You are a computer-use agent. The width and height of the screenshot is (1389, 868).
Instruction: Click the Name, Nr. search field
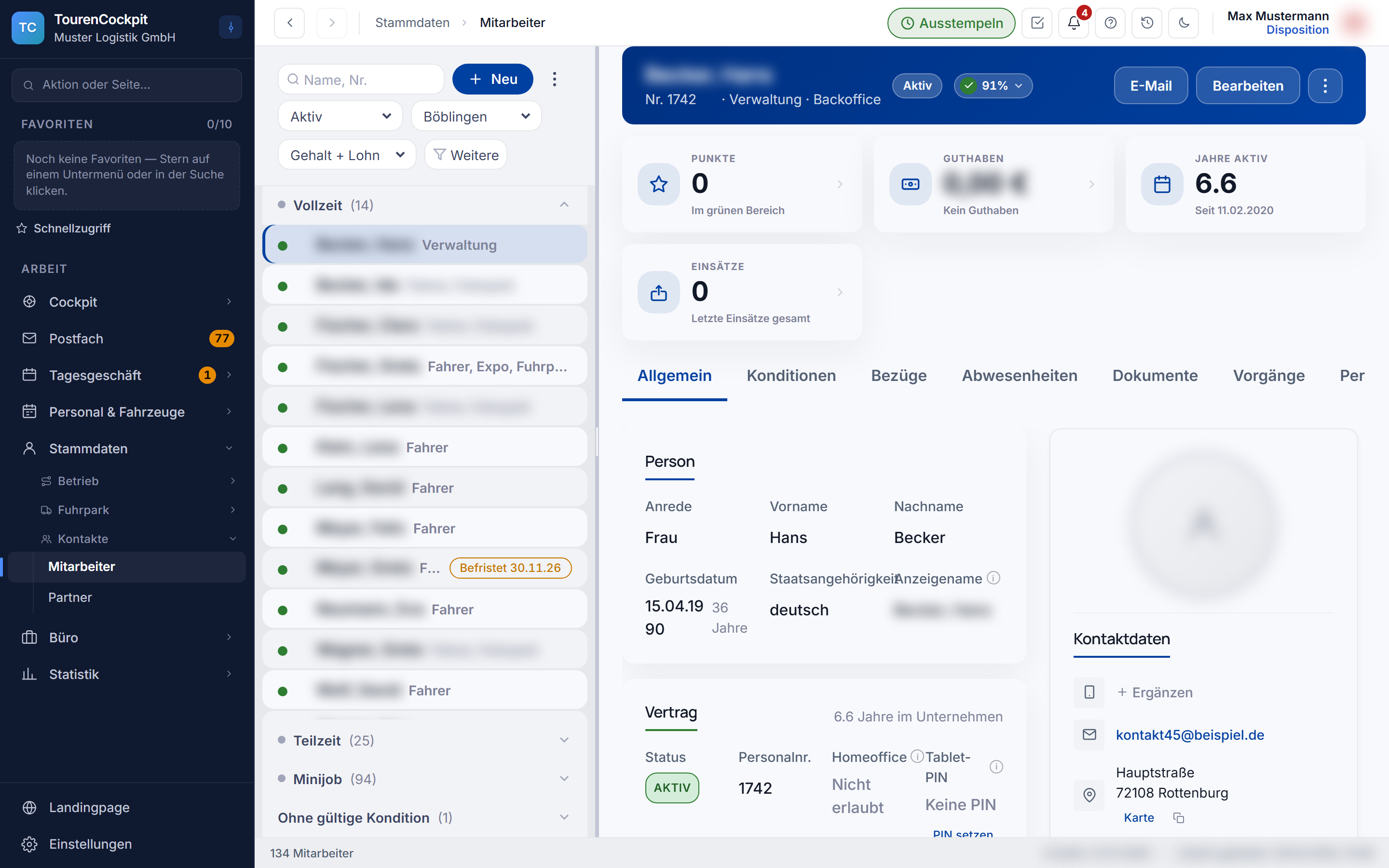(361, 79)
